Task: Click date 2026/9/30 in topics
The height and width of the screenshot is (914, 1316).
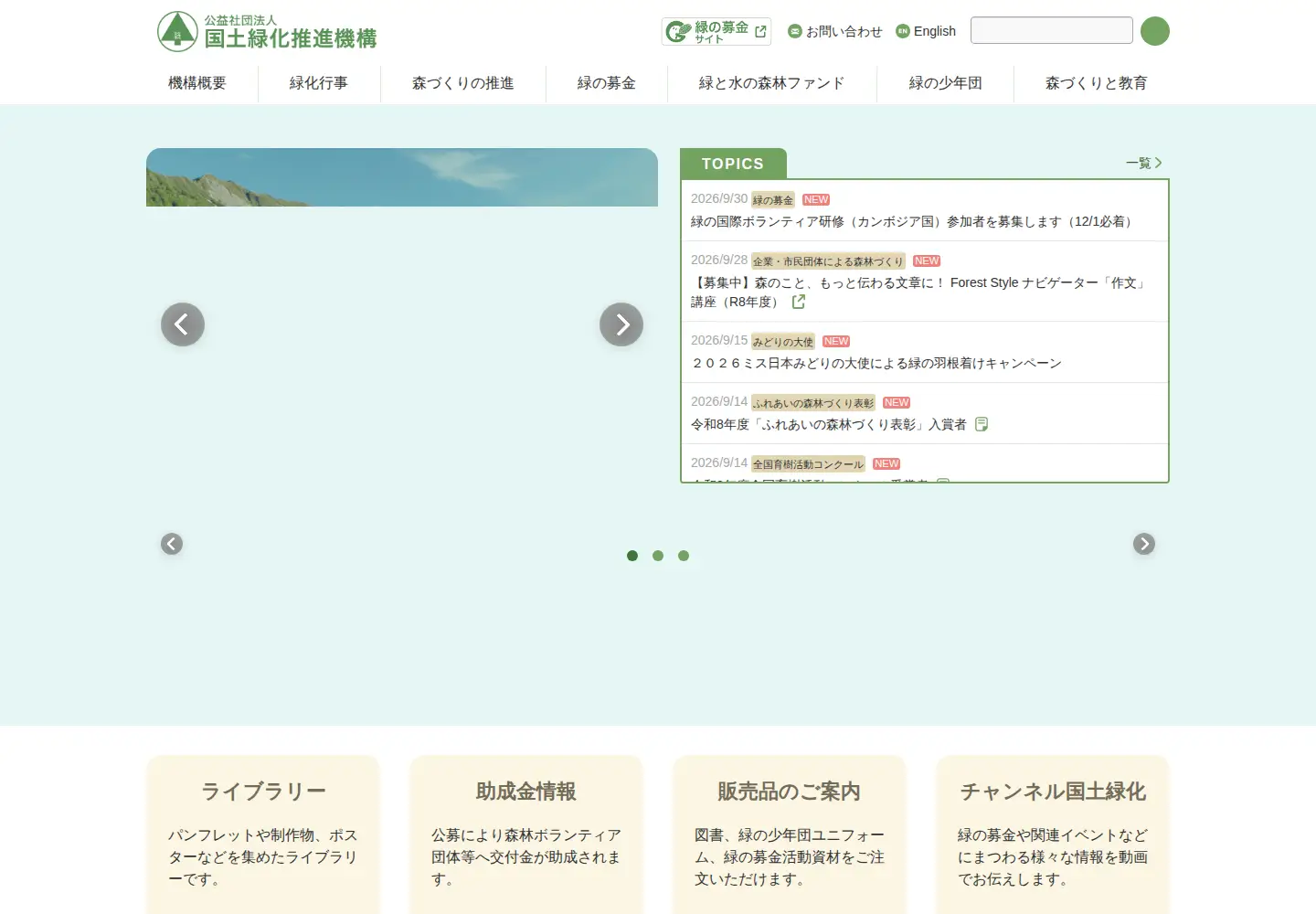Action: [719, 198]
